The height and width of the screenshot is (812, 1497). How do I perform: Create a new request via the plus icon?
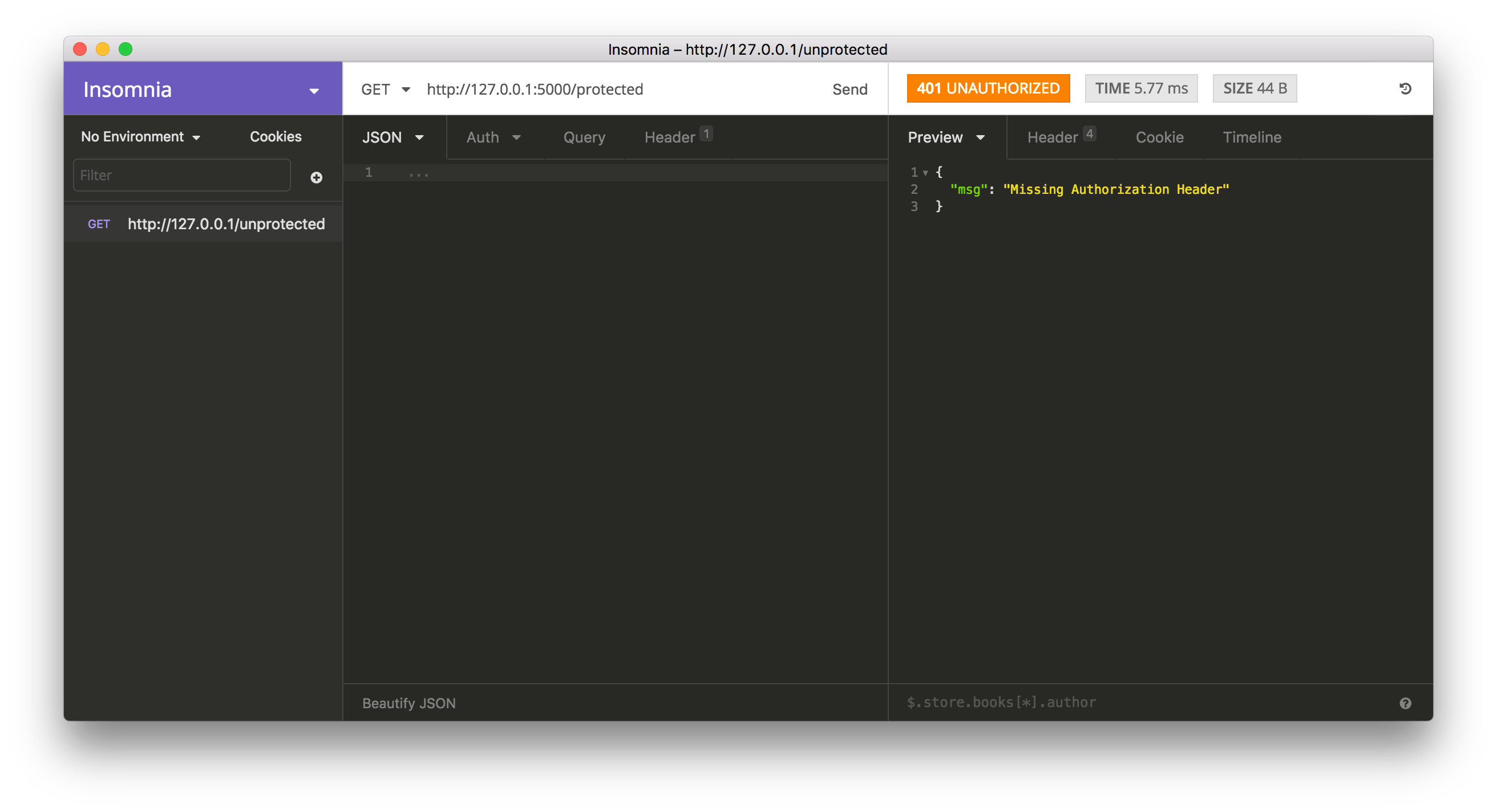pos(316,177)
